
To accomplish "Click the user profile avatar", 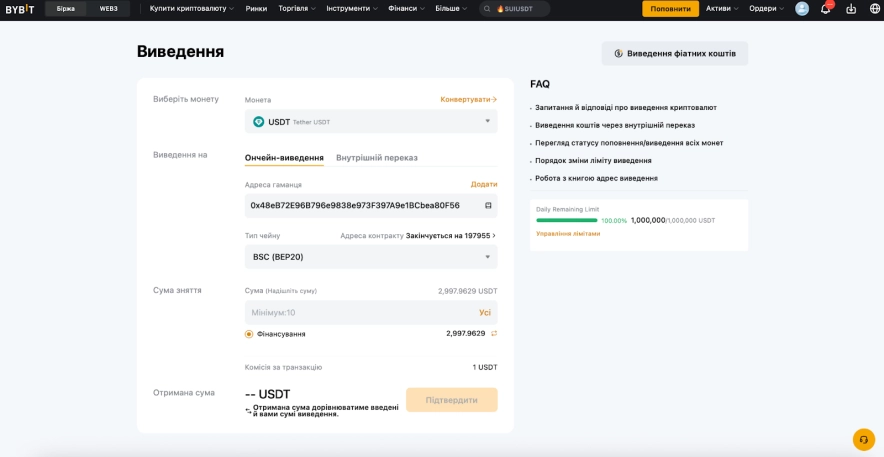I will click(x=802, y=9).
